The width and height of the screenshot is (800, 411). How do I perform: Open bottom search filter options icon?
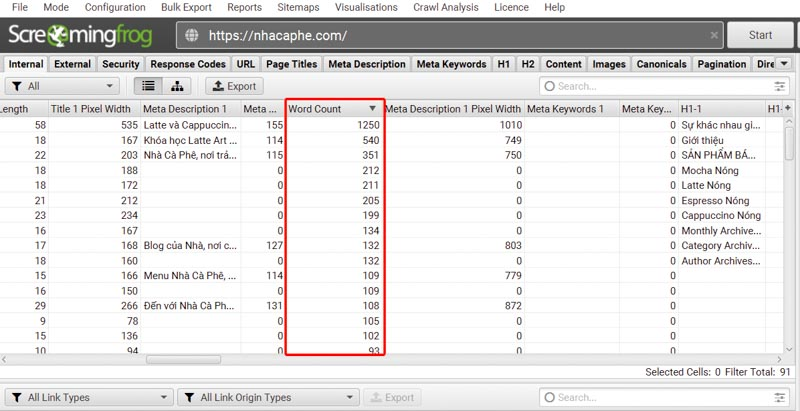(x=779, y=397)
